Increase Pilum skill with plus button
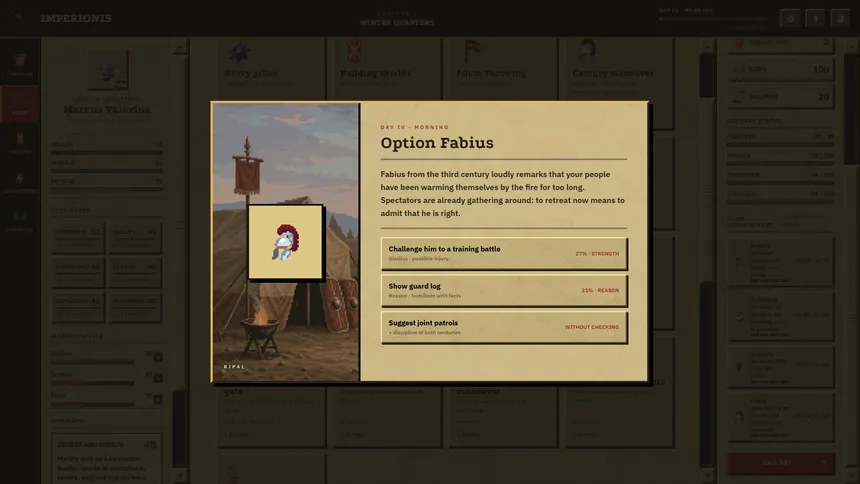This screenshot has height=484, width=860. tap(158, 399)
